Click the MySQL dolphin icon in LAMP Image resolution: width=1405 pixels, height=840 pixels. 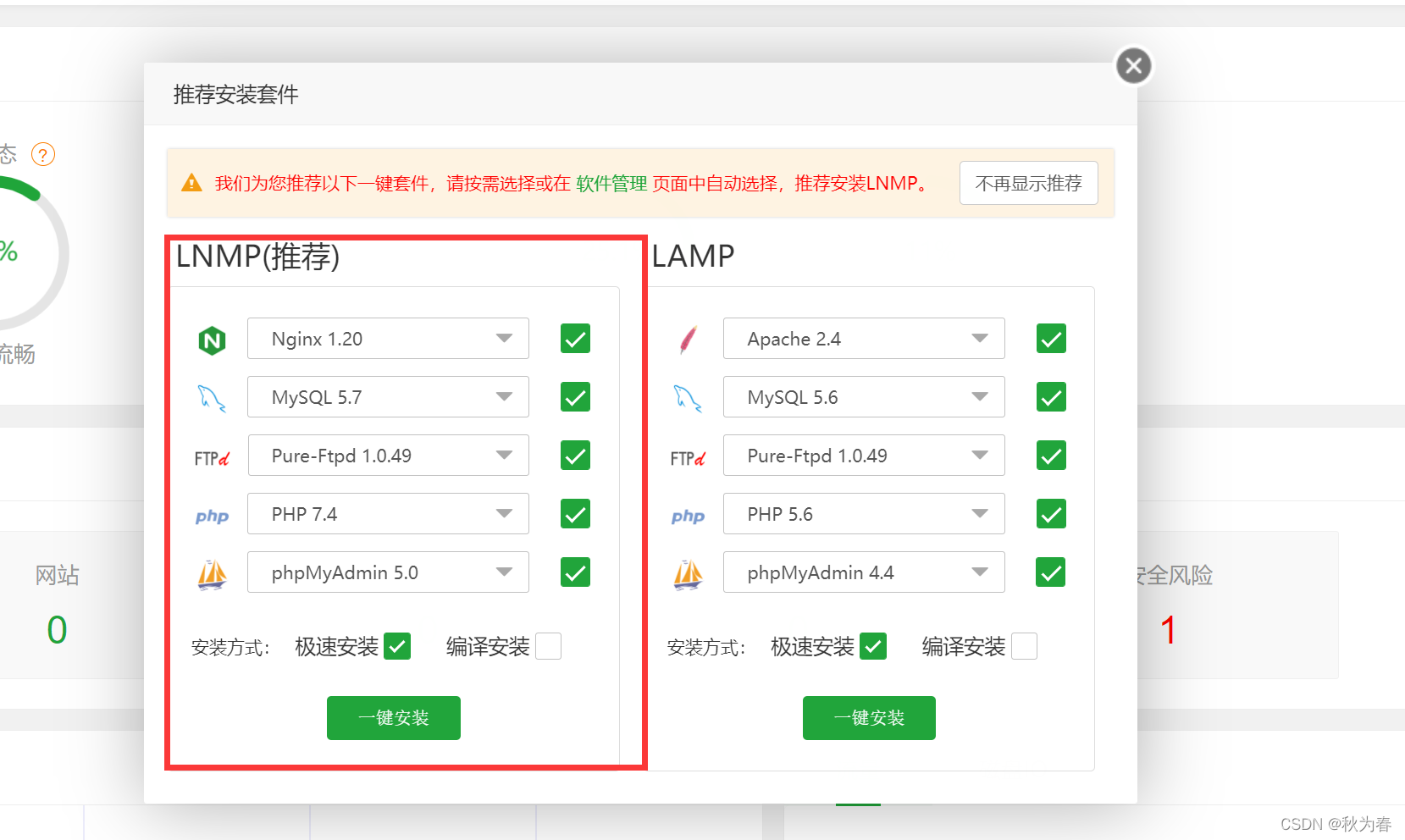pos(688,398)
